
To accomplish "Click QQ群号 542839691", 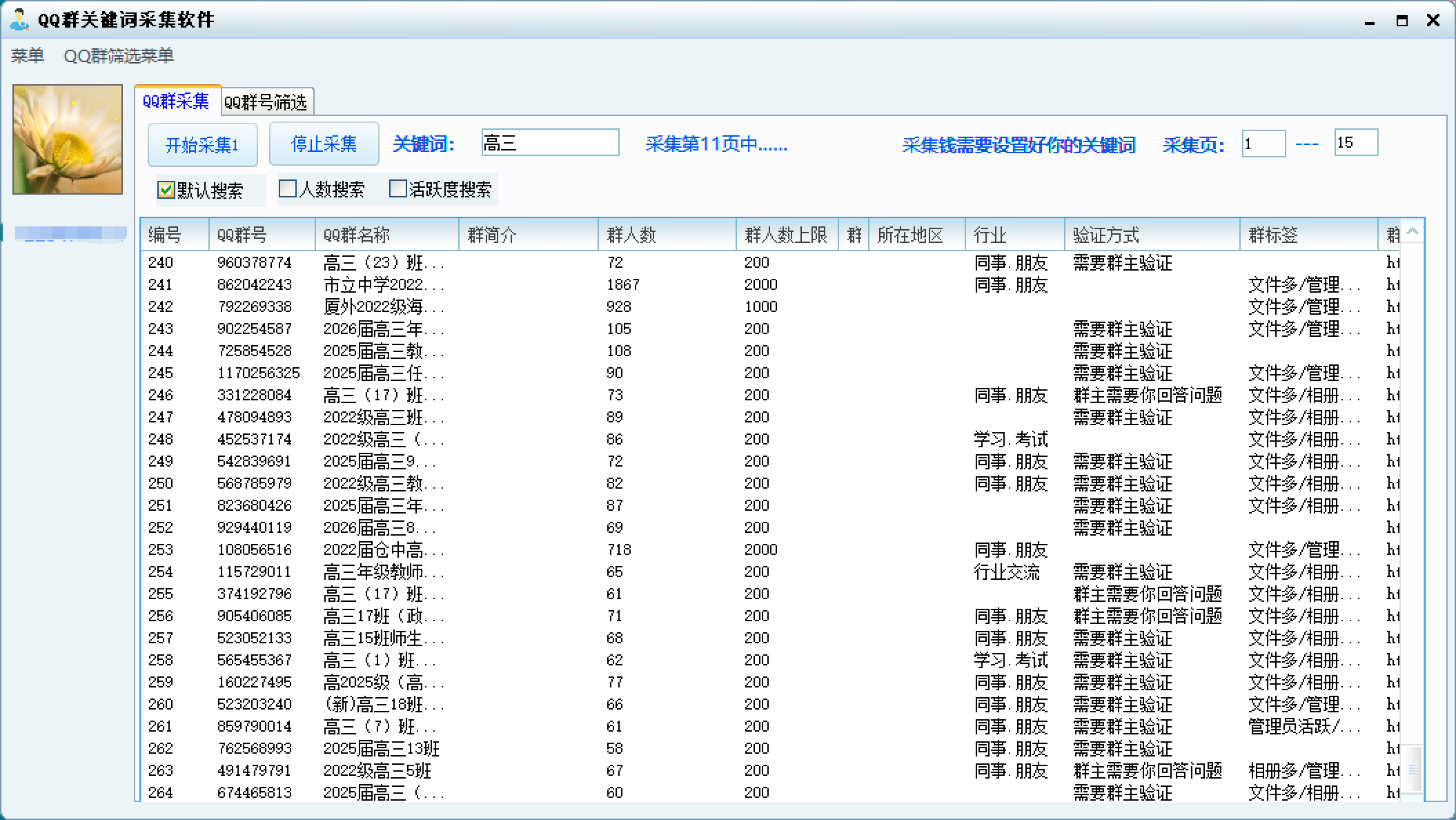I will point(255,461).
